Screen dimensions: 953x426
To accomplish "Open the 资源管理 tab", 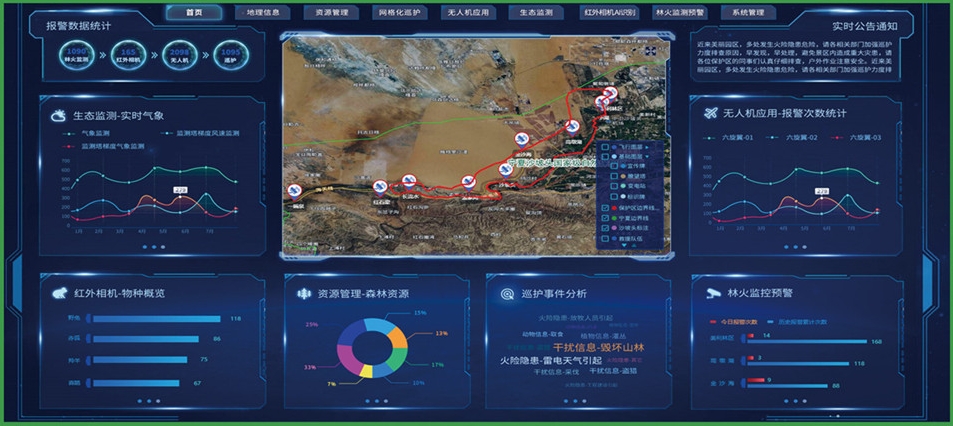I will 332,12.
